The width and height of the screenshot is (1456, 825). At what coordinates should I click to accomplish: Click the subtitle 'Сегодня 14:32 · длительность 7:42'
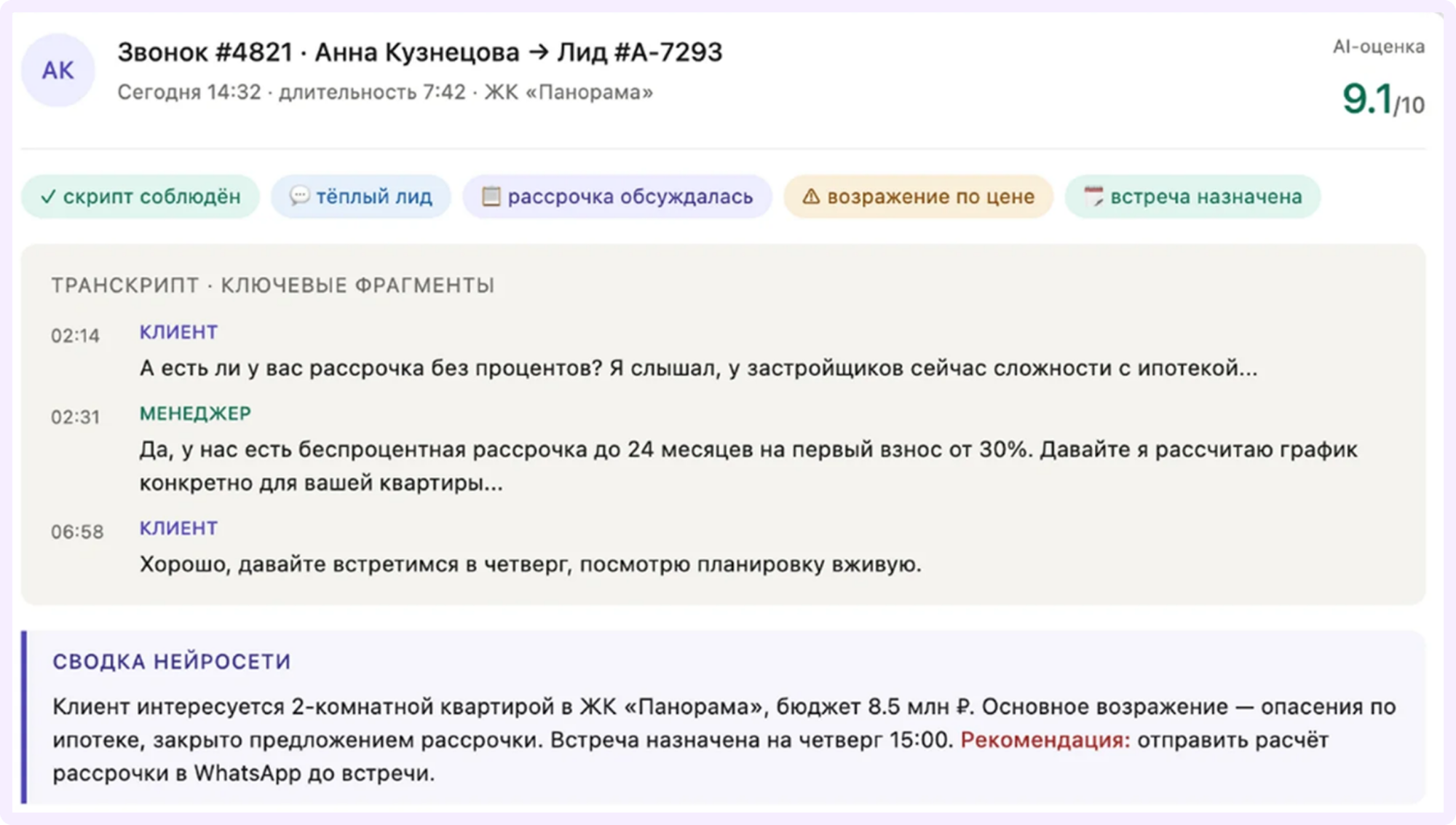[292, 92]
